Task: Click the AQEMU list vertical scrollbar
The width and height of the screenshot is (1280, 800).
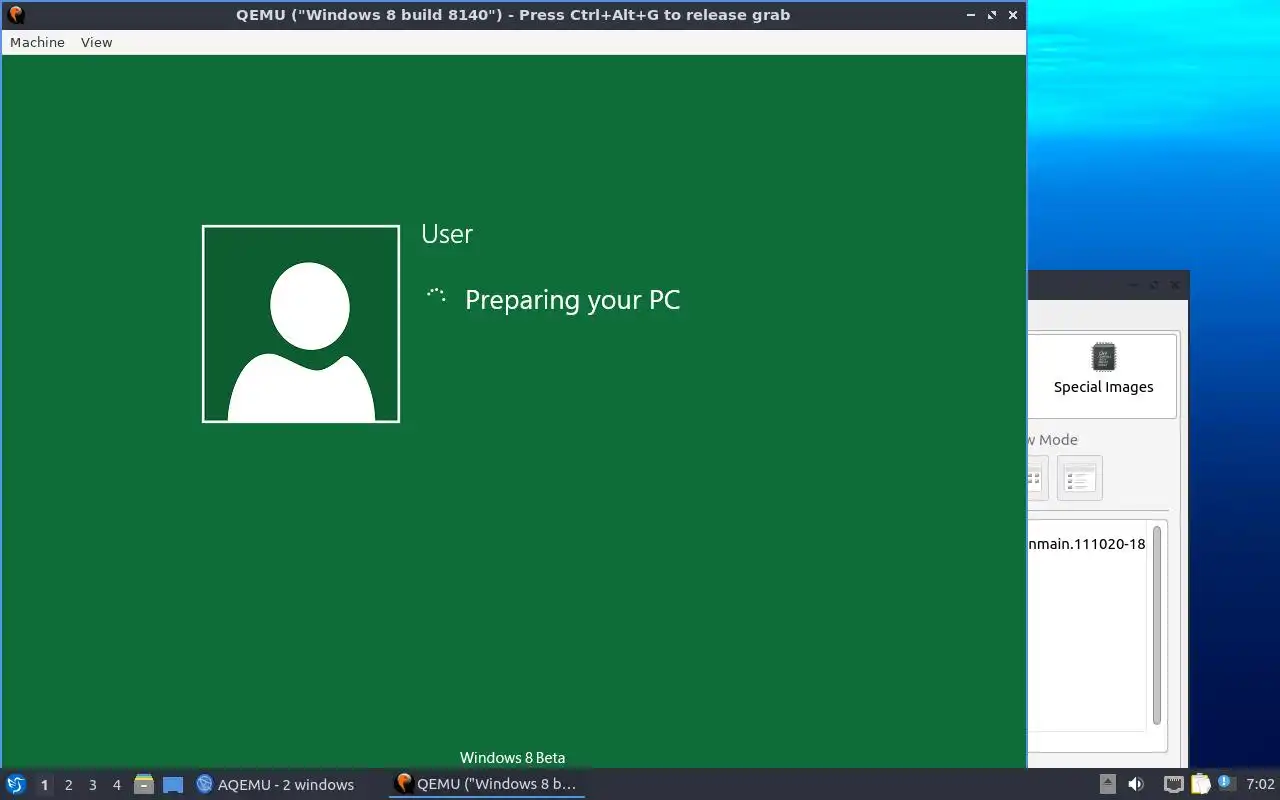Action: tap(1157, 625)
